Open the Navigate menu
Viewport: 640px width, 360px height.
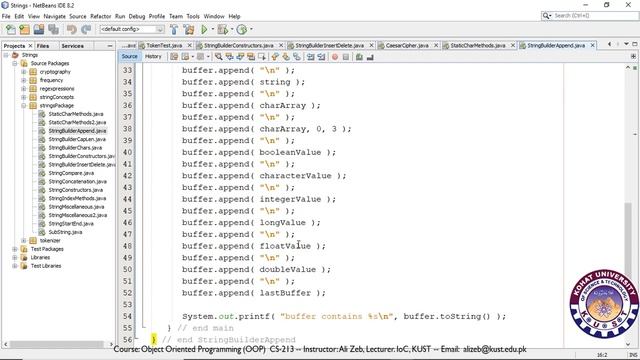coord(54,16)
